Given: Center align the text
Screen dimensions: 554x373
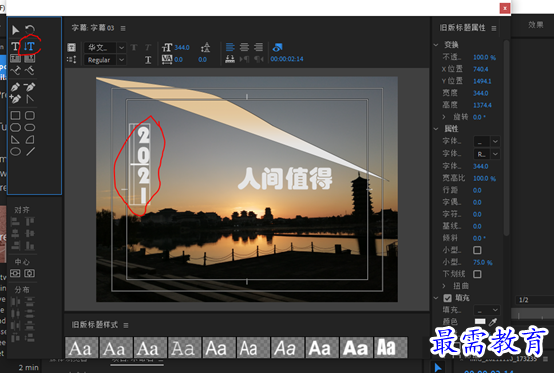Looking at the screenshot, I should coord(244,47).
